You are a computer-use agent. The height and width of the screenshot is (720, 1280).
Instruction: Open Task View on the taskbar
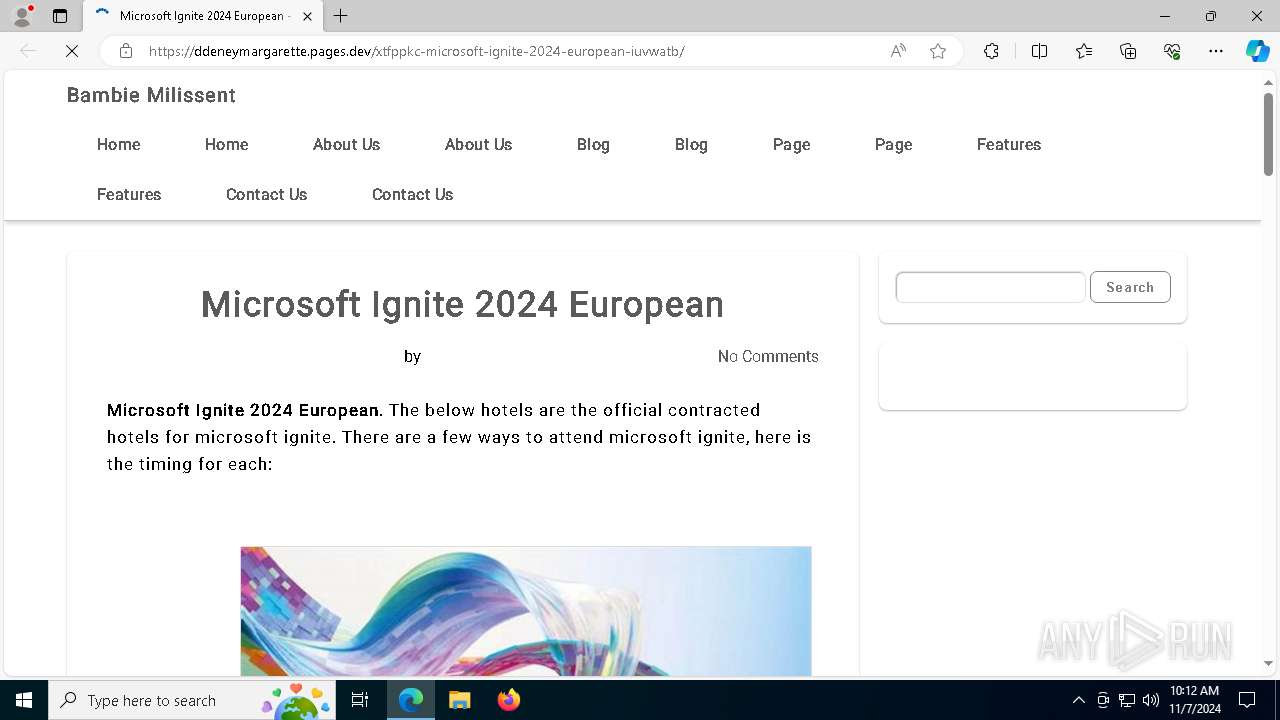pos(361,700)
